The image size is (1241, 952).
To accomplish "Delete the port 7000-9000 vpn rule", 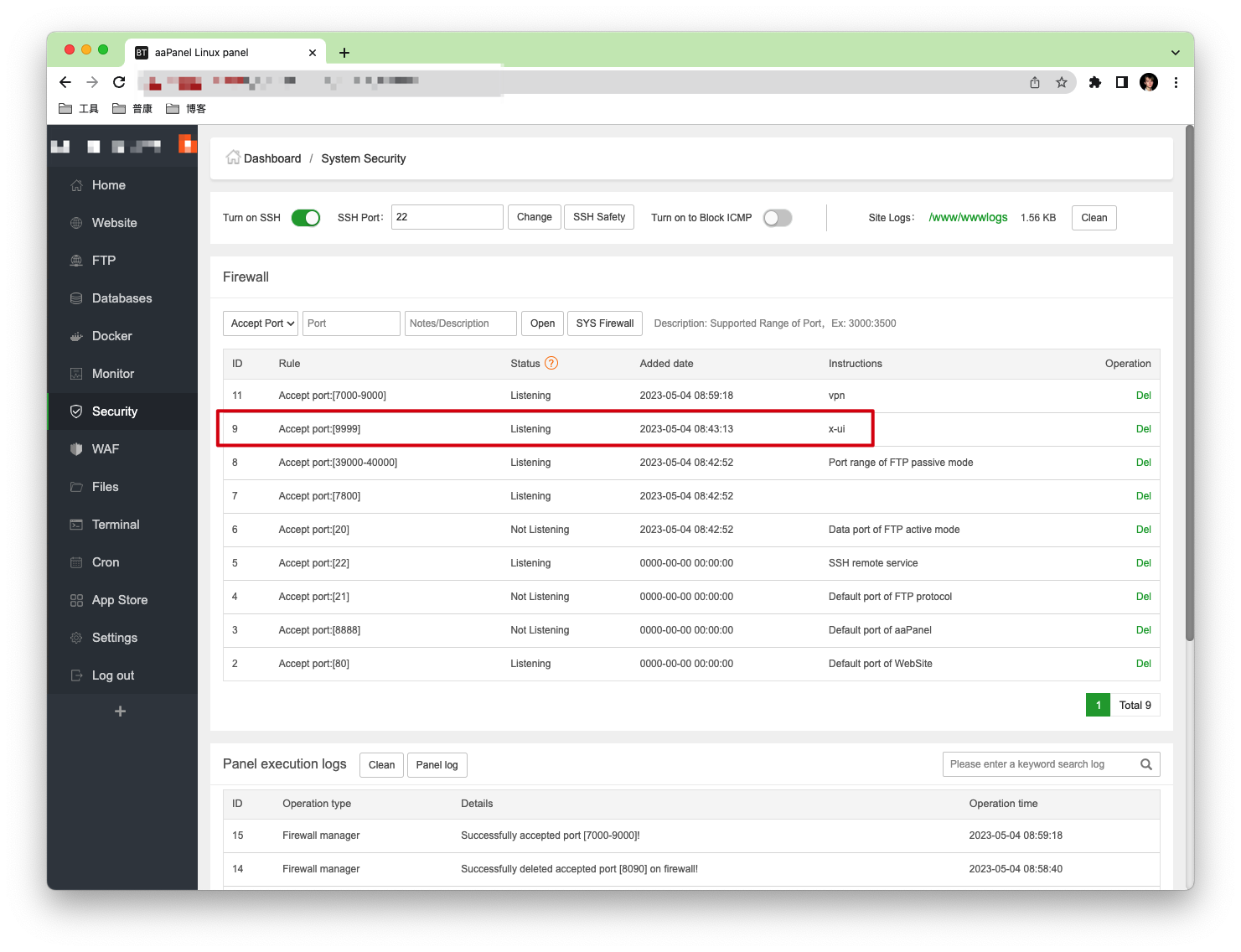I will (1143, 396).
